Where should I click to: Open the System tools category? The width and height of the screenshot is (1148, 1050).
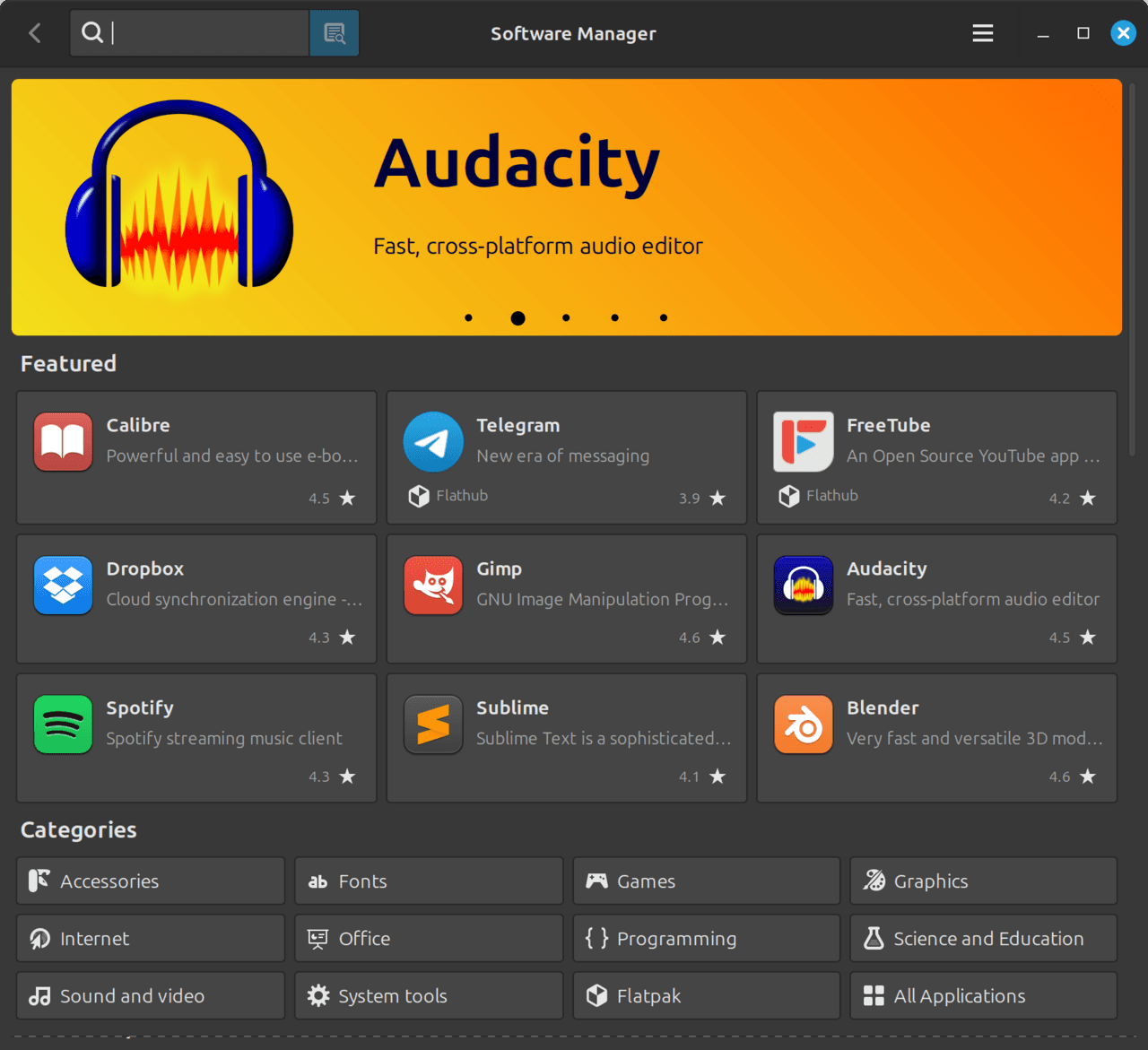pyautogui.click(x=429, y=995)
